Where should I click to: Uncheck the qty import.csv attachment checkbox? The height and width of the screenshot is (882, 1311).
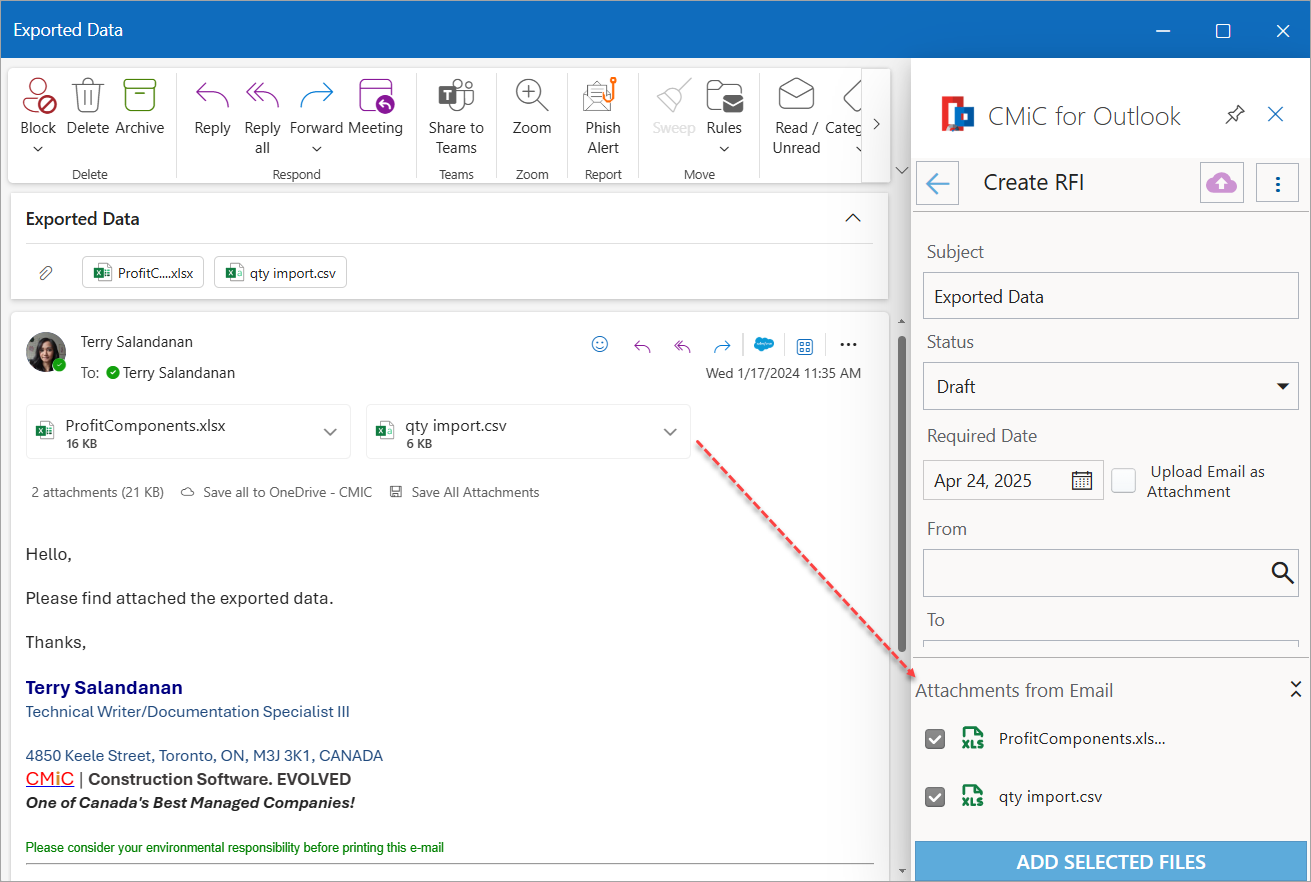[x=935, y=797]
